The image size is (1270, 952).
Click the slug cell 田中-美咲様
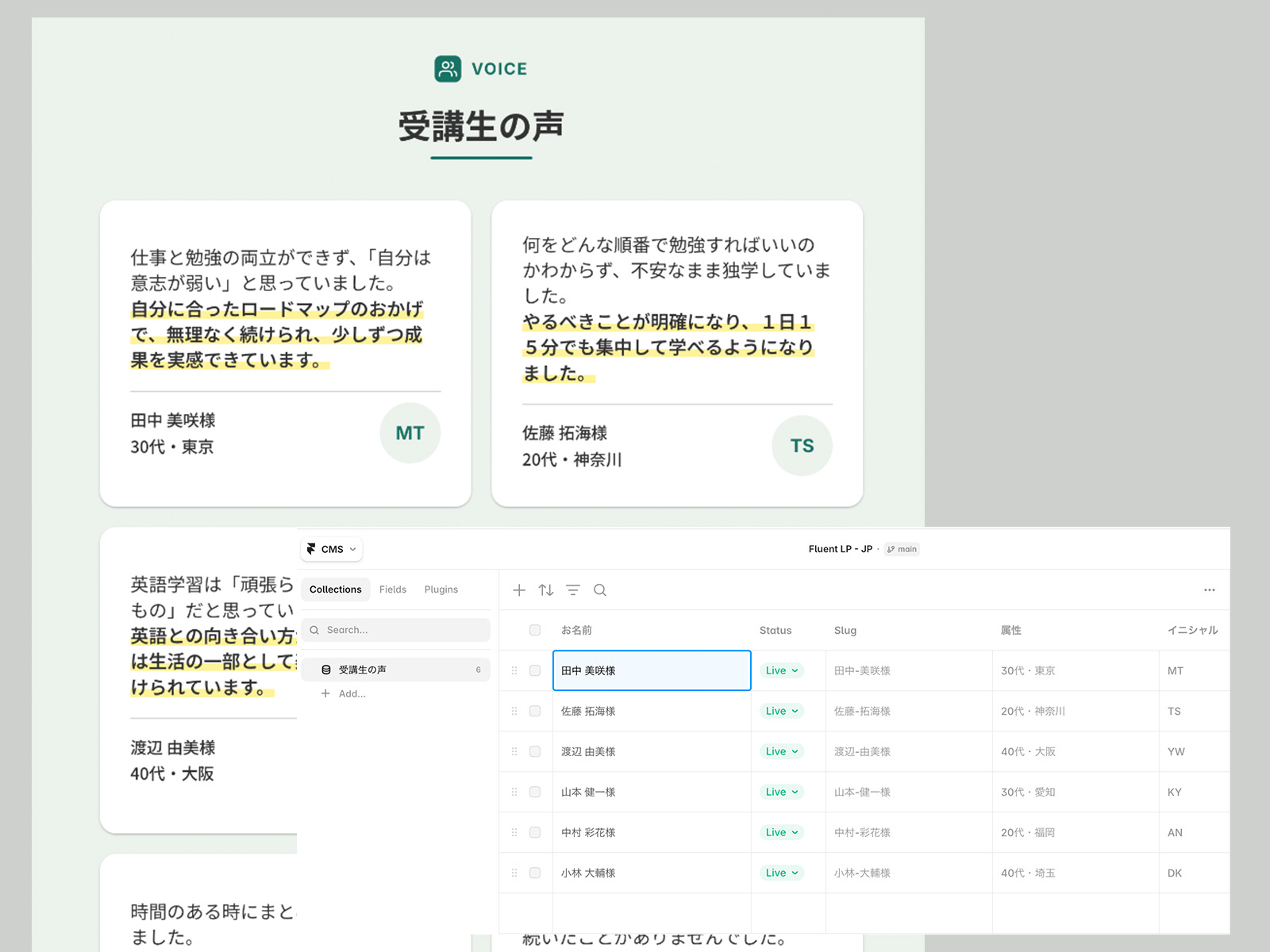coord(909,670)
